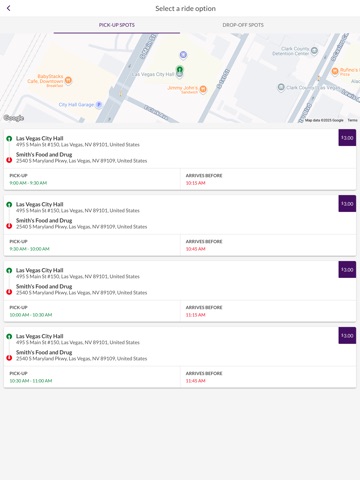Tap Clark County Detention Center map marker
Image resolution: width=360 pixels, height=480 pixels.
[314, 51]
